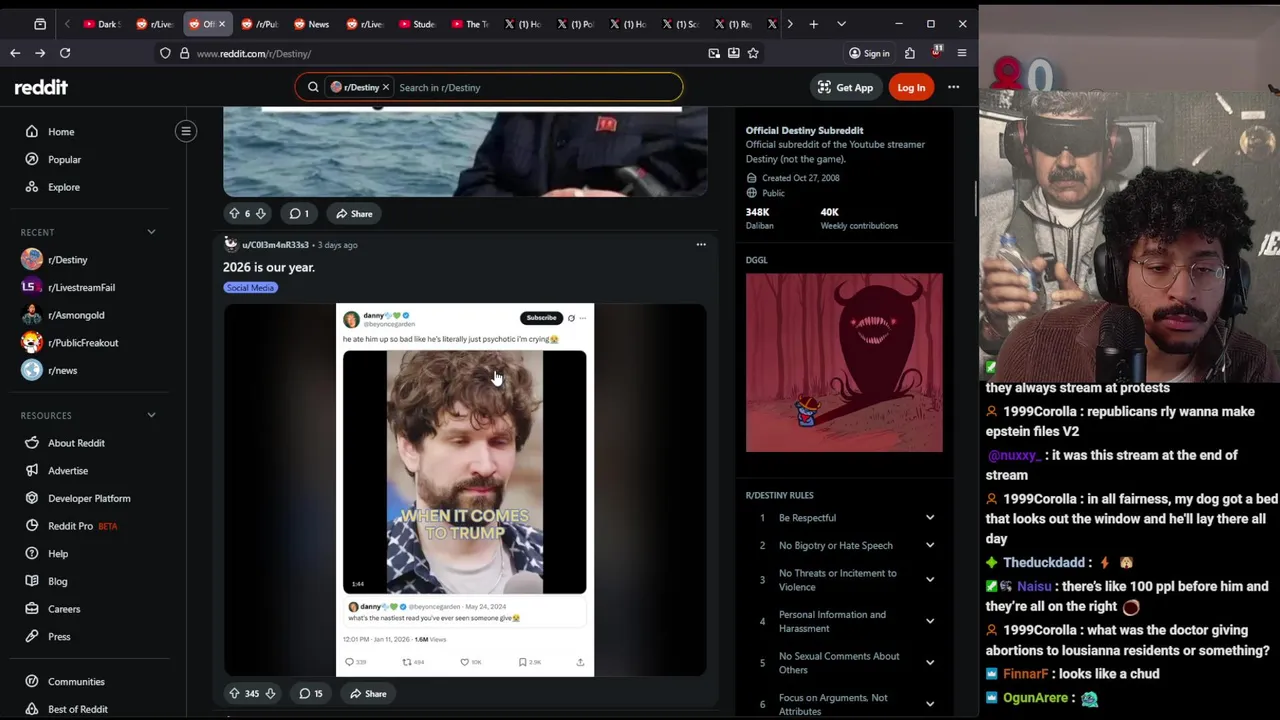Viewport: 1280px width, 720px height.
Task: Open Developer Platform link
Action: 89,498
